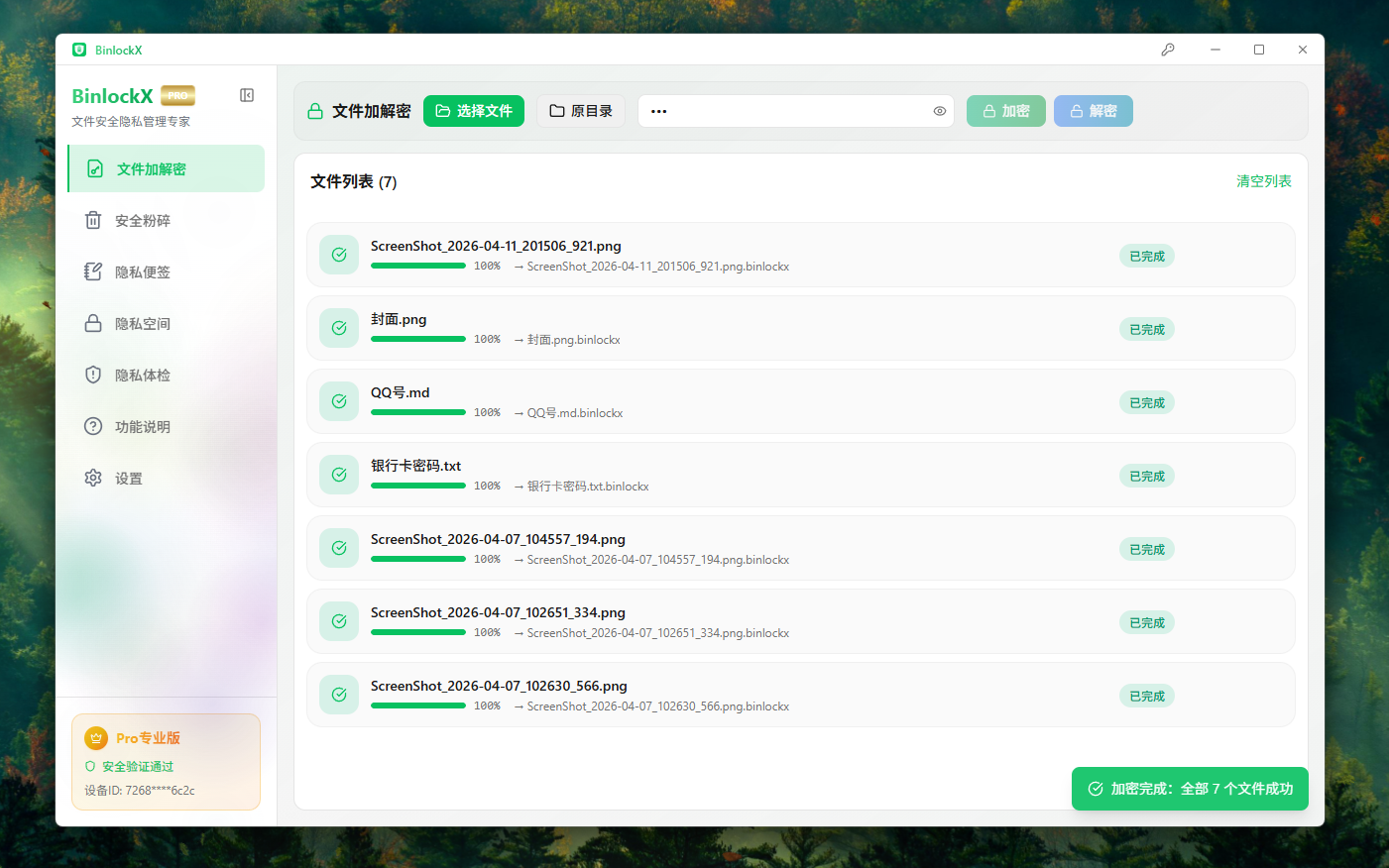Click 100% label of QQ号.md row
This screenshot has width=1389, height=868.
[x=487, y=412]
